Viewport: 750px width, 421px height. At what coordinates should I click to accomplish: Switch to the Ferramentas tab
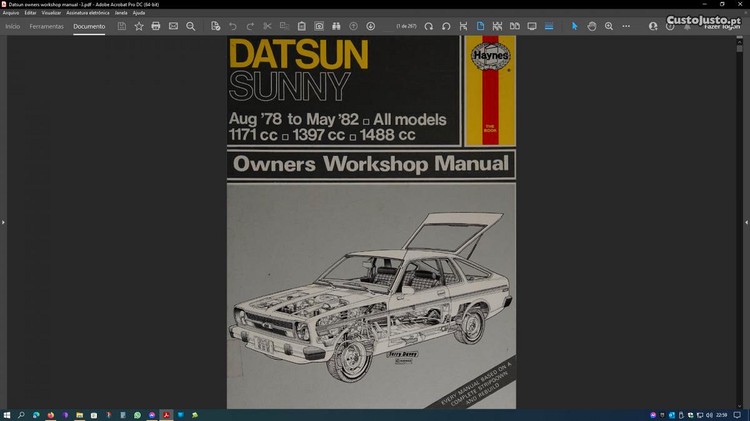point(46,26)
